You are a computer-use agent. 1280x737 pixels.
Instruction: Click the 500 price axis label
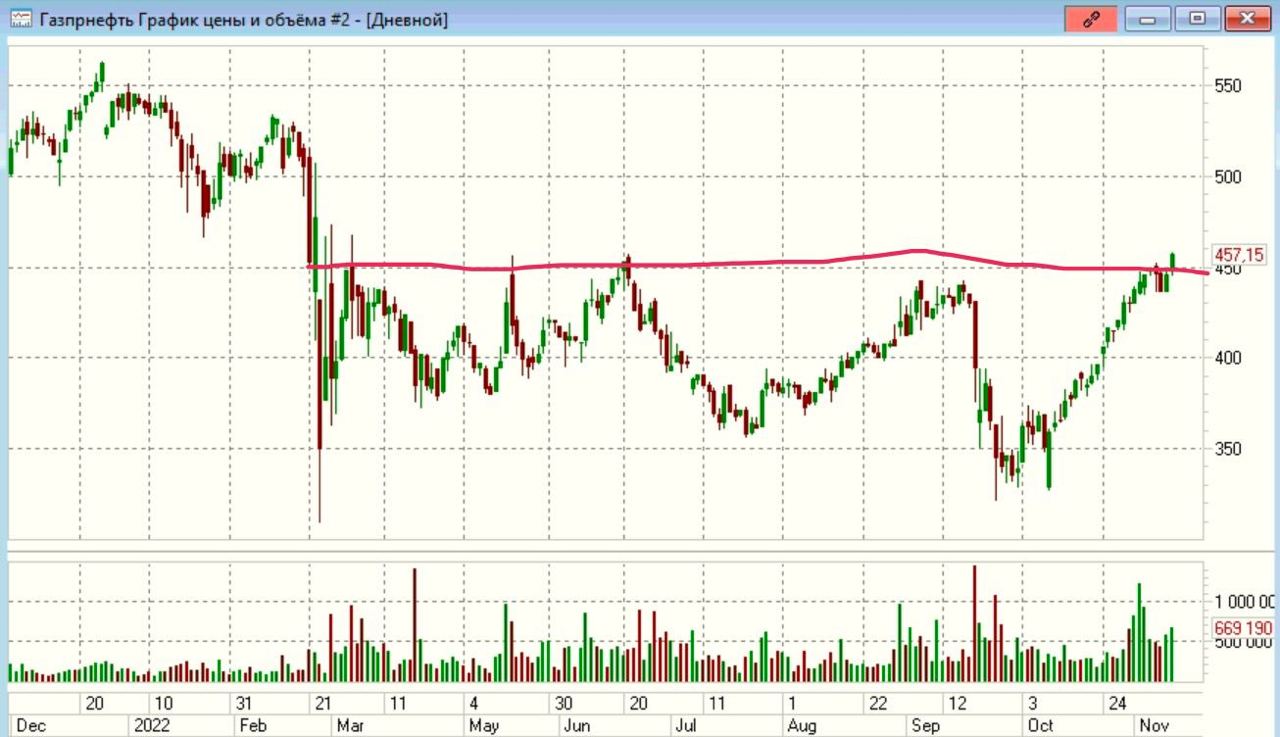tap(1228, 177)
